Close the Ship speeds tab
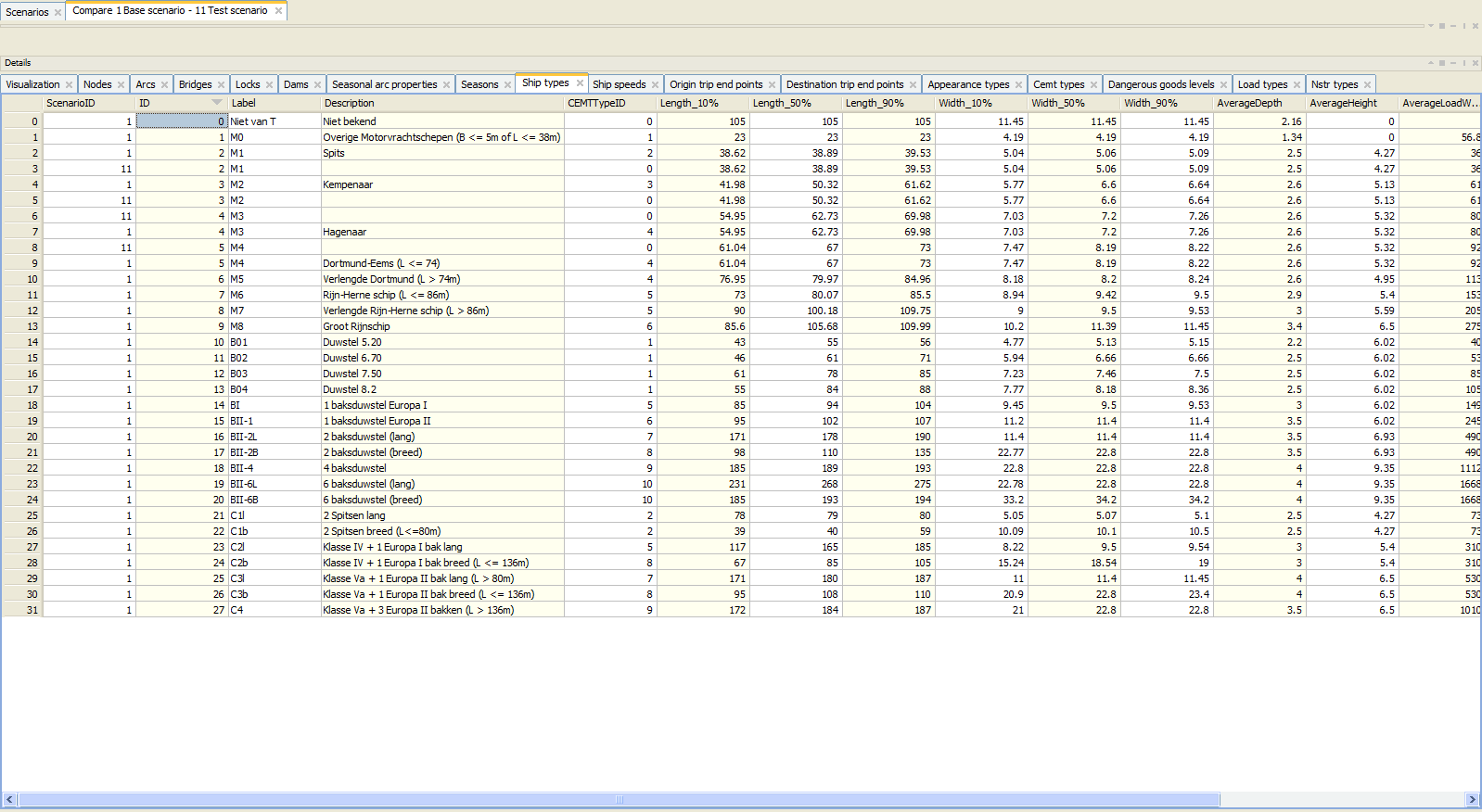Image resolution: width=1482 pixels, height=812 pixels. pyautogui.click(x=655, y=84)
